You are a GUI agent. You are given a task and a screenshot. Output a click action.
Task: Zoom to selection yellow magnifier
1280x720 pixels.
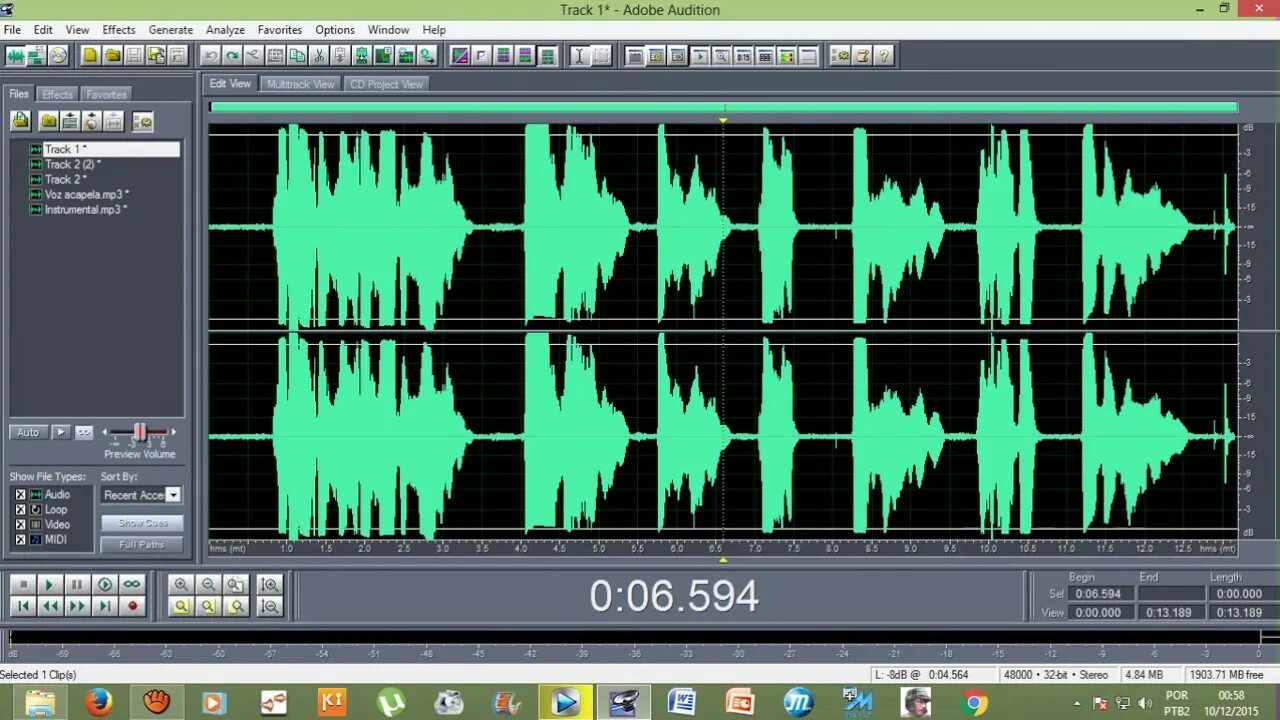(181, 606)
